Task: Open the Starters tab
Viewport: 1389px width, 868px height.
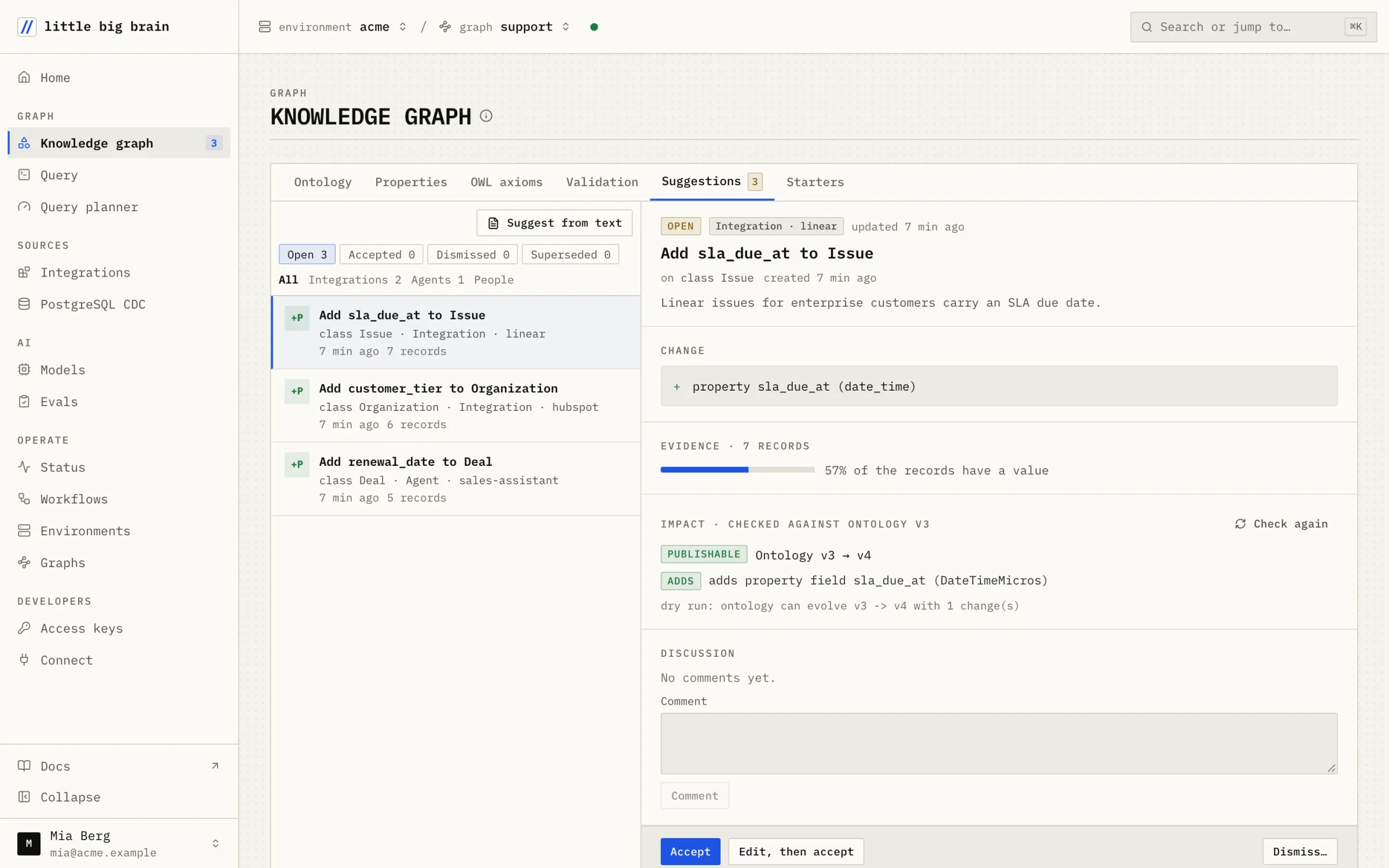Action: pos(815,182)
